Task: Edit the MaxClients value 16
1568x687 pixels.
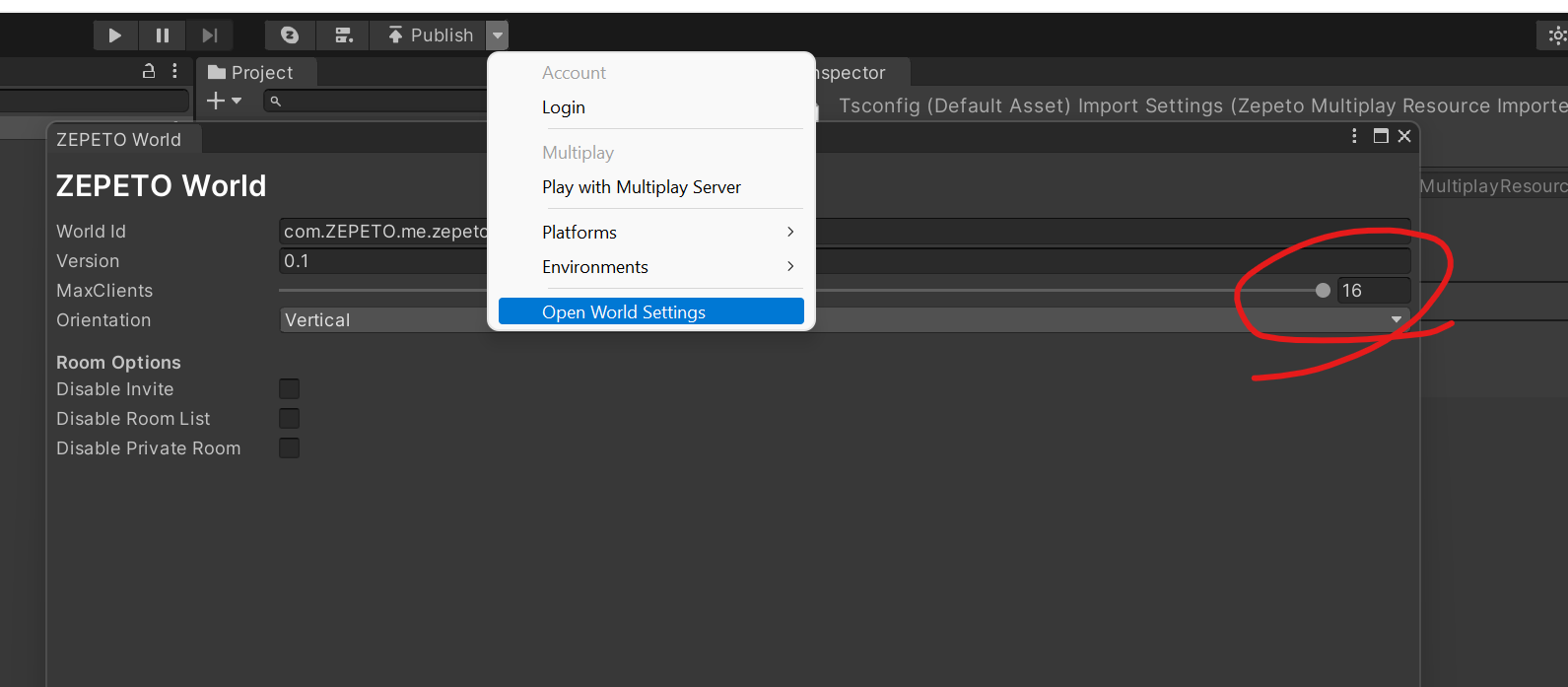Action: (x=1373, y=291)
